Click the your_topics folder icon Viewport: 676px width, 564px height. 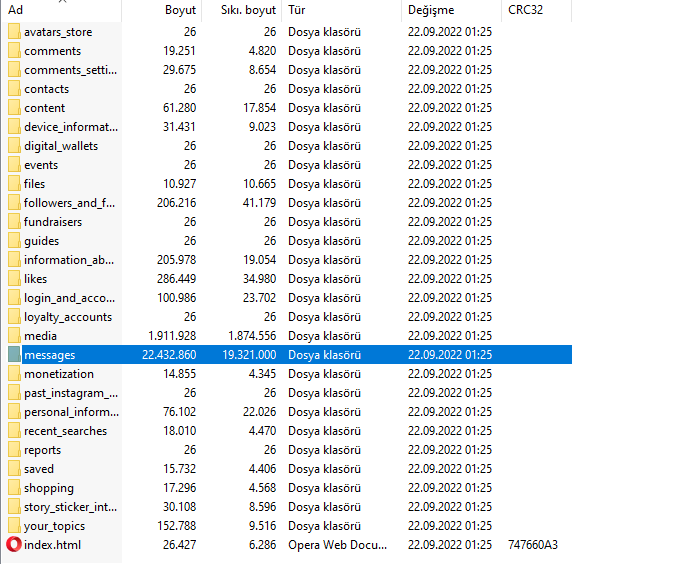pyautogui.click(x=14, y=526)
